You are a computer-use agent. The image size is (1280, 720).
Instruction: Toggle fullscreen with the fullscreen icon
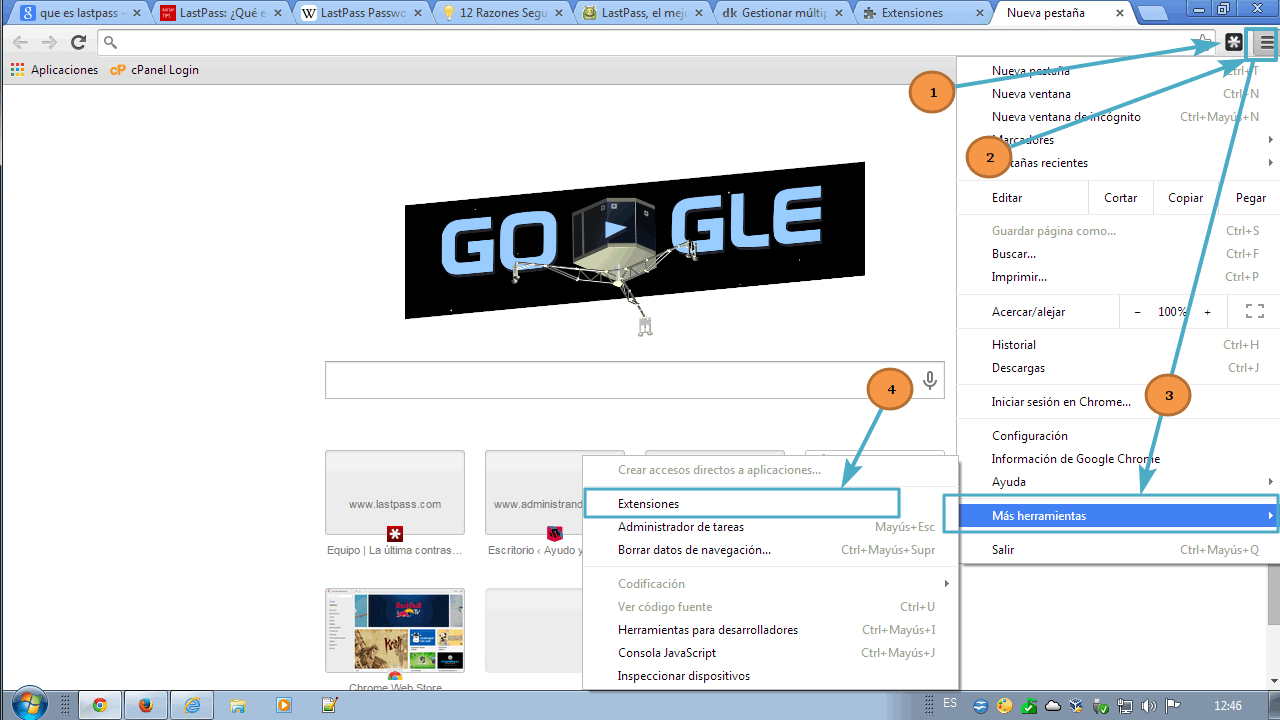(x=1254, y=312)
